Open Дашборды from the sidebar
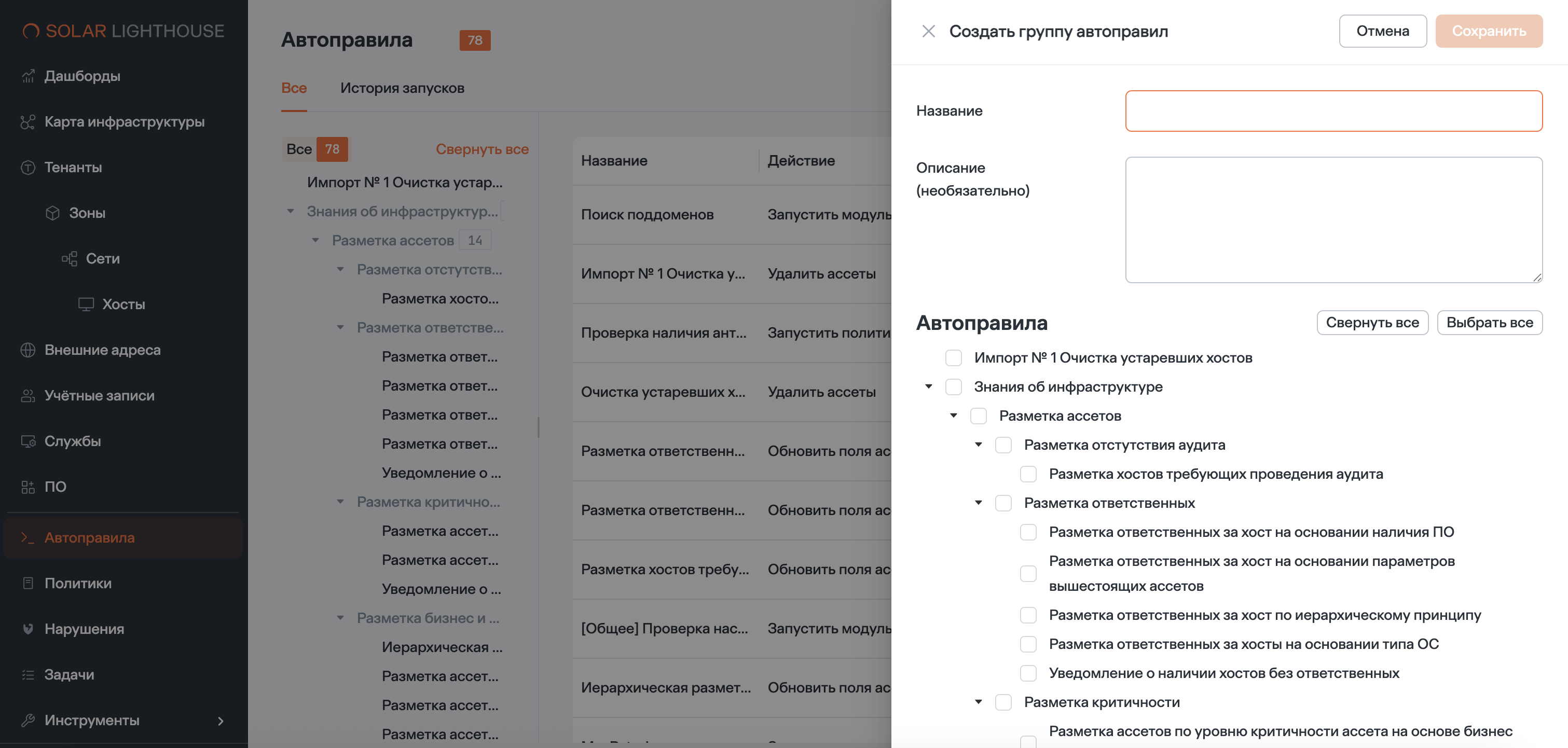This screenshot has width=1568, height=748. pyautogui.click(x=82, y=76)
